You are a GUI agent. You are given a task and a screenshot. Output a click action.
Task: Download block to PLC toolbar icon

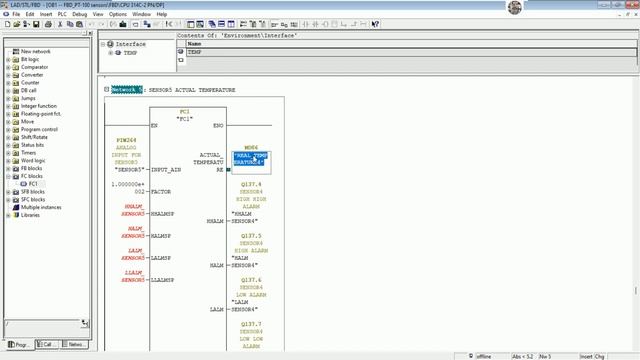[123, 24]
